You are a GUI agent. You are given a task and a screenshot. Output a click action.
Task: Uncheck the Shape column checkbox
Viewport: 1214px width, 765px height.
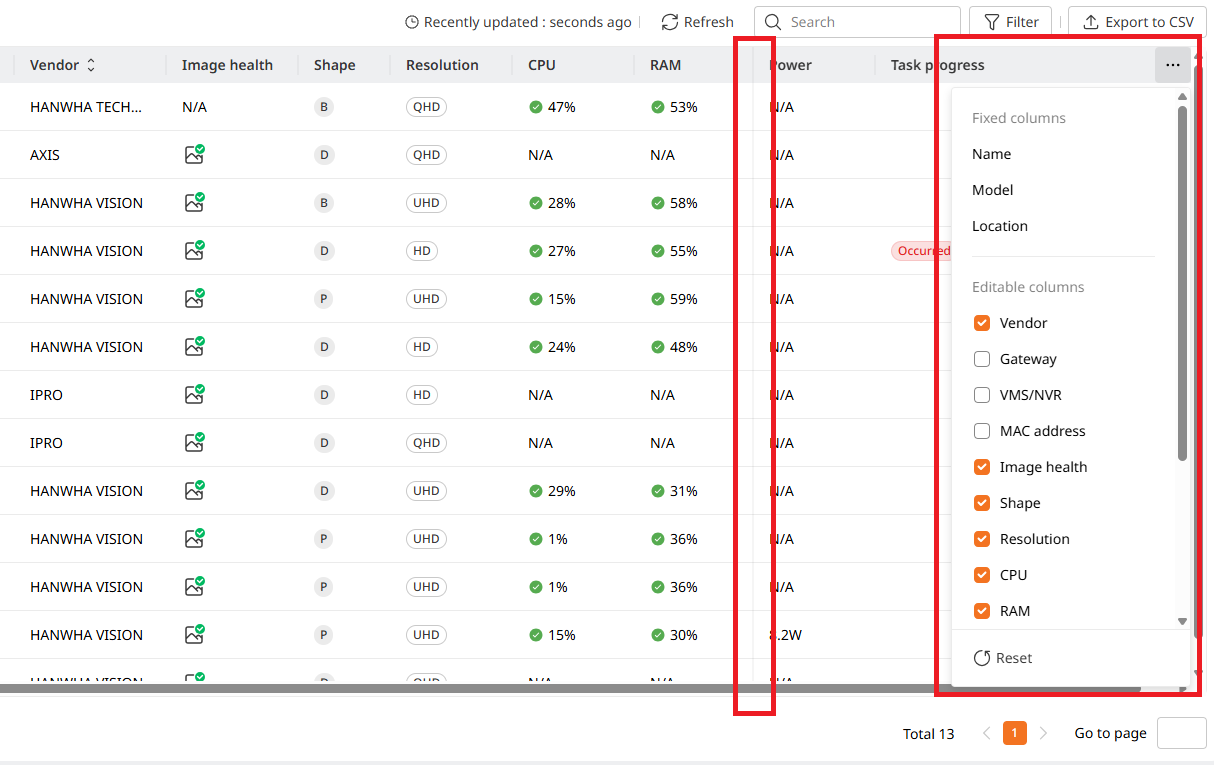[982, 503]
